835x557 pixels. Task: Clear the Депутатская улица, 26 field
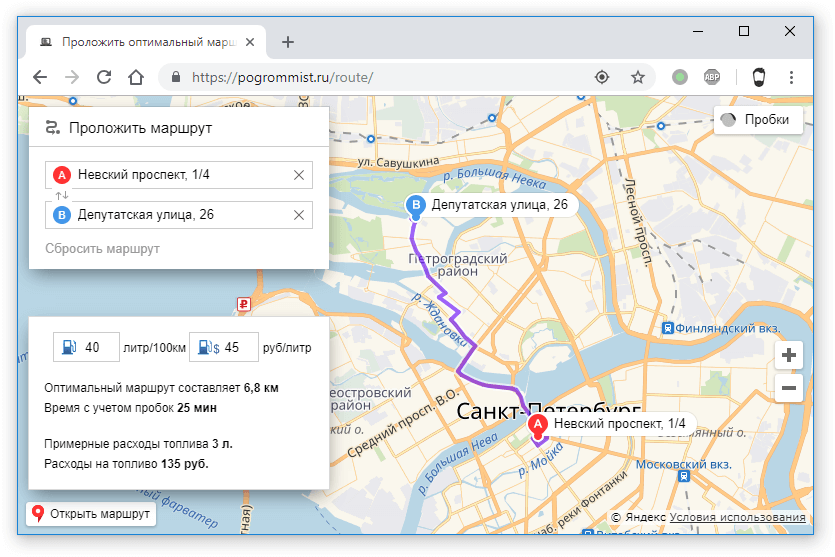[298, 215]
